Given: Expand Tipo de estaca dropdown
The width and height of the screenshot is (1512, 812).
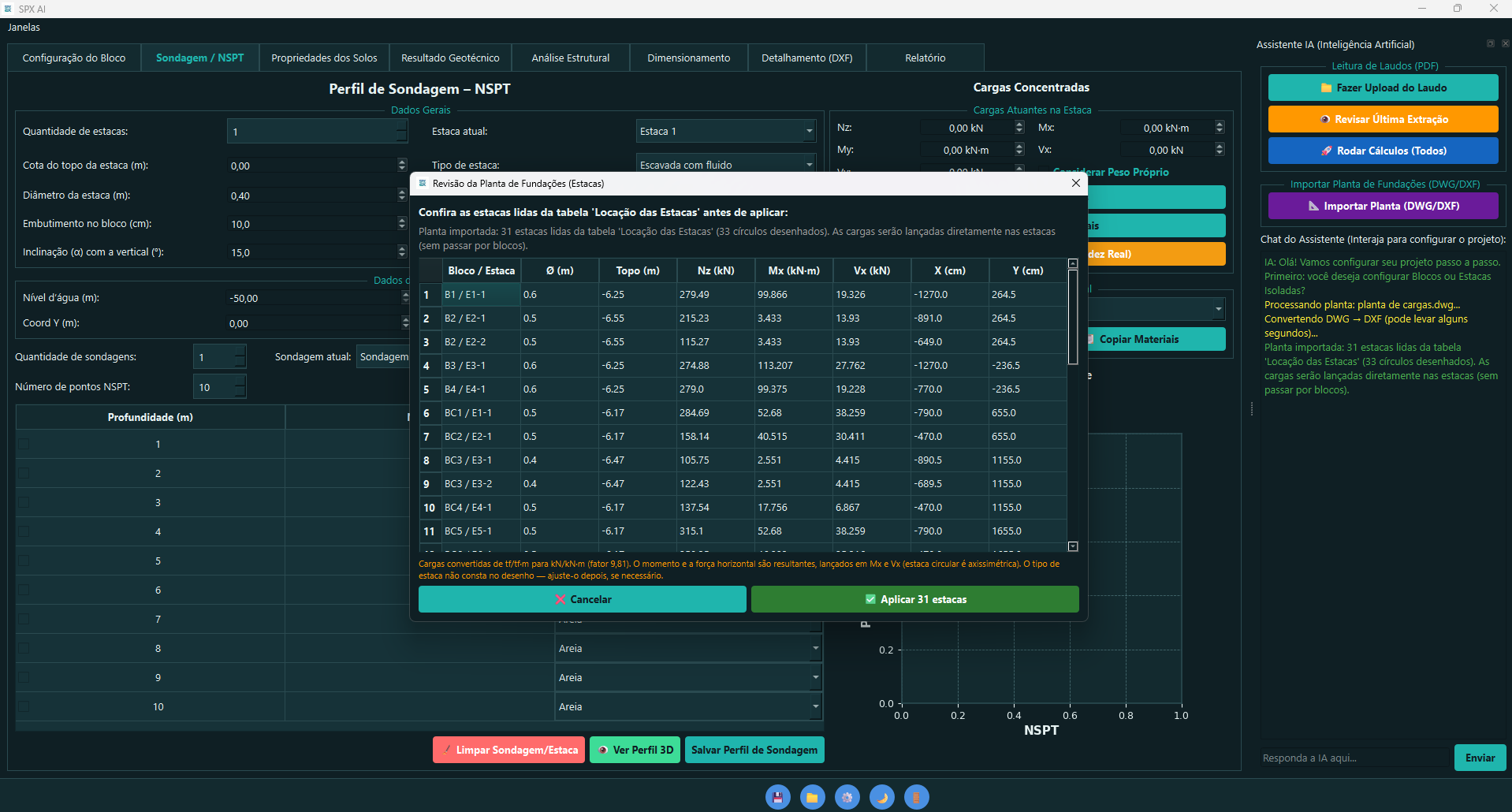Looking at the screenshot, I should [725, 164].
